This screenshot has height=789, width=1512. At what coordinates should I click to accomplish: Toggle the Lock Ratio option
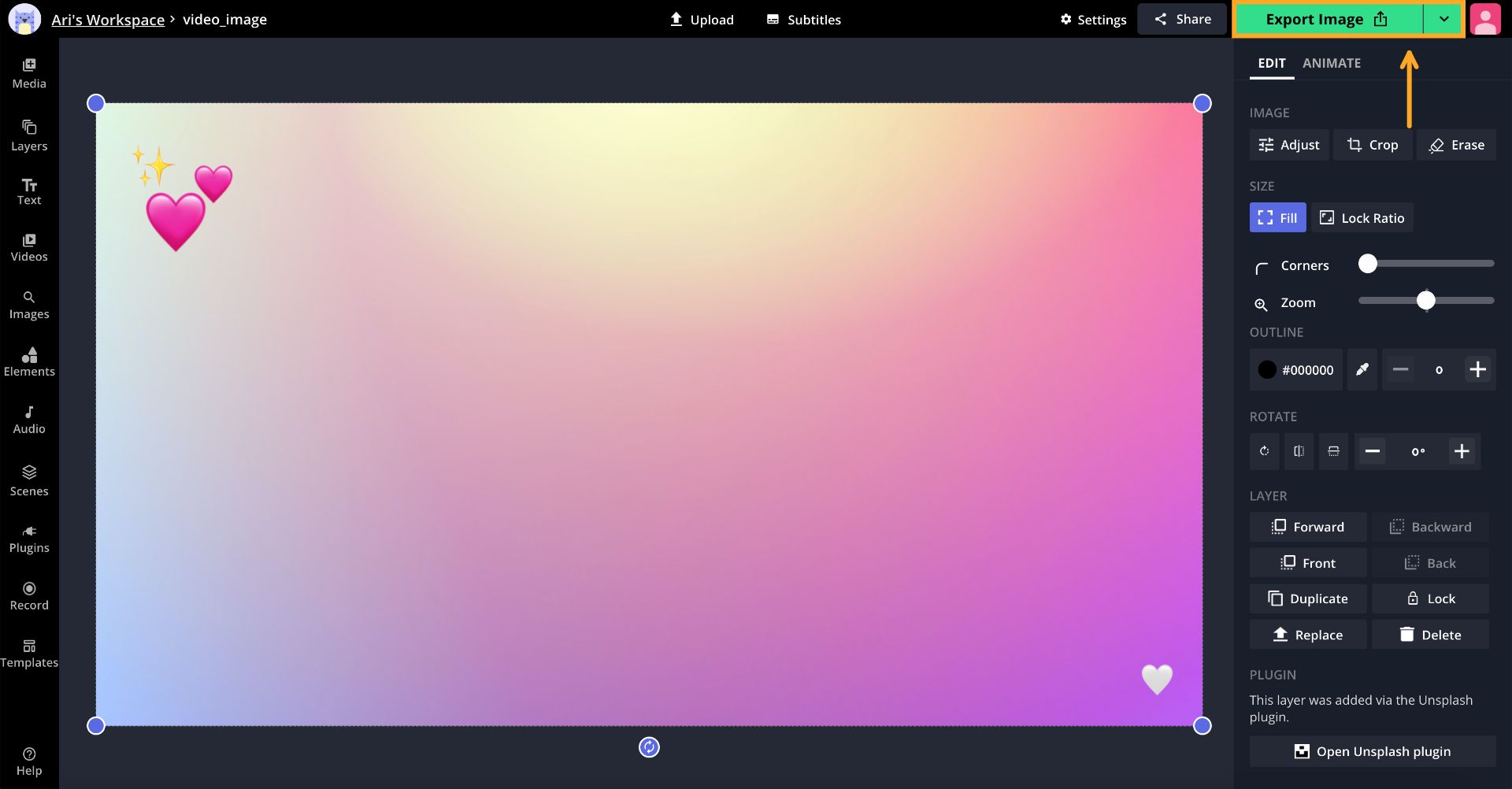tap(1362, 218)
